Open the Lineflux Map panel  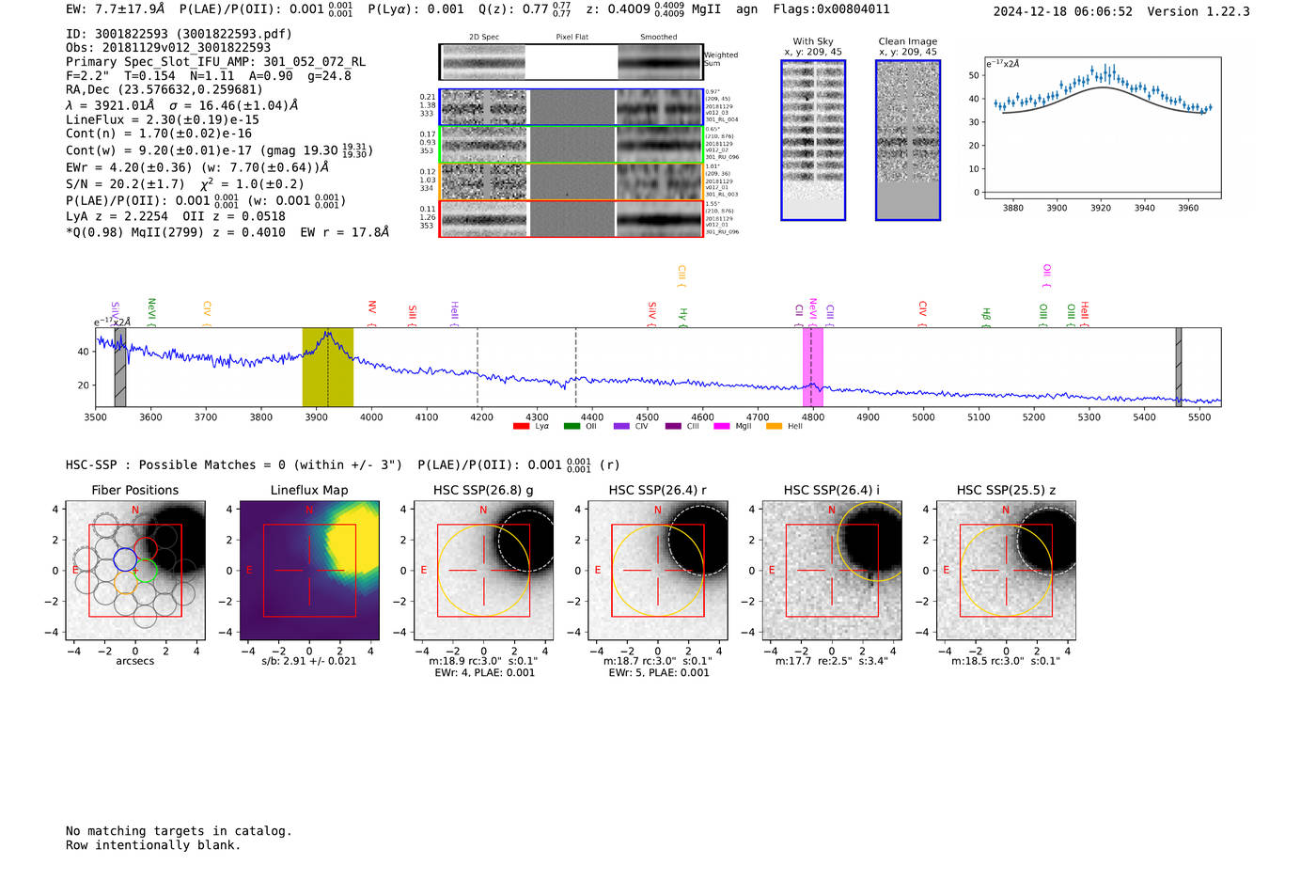coord(309,571)
